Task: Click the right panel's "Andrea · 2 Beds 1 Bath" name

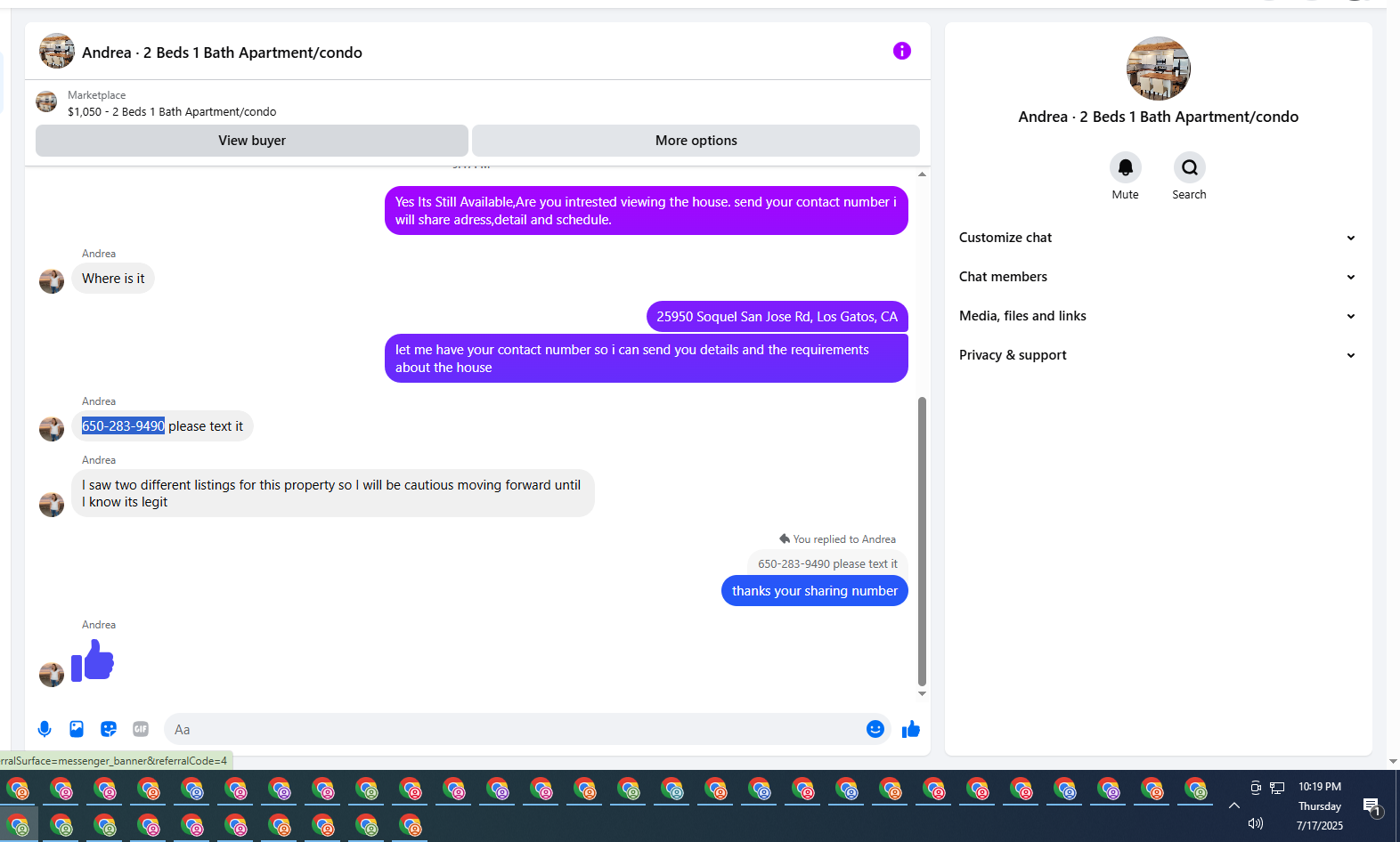Action: click(1159, 117)
